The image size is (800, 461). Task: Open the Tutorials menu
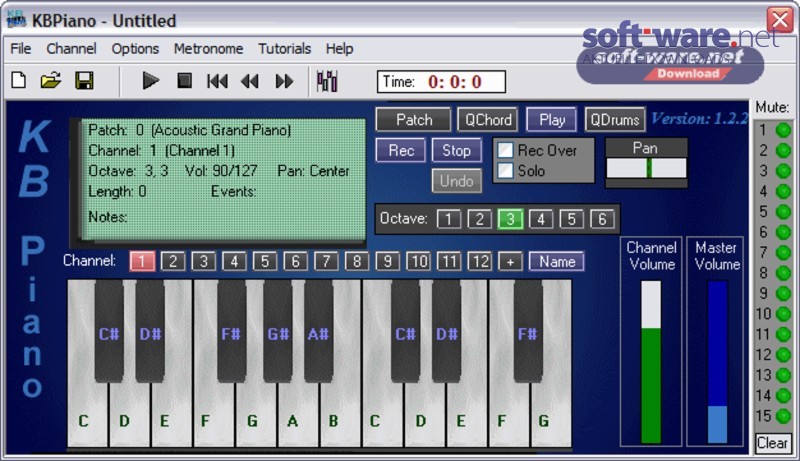[x=284, y=48]
